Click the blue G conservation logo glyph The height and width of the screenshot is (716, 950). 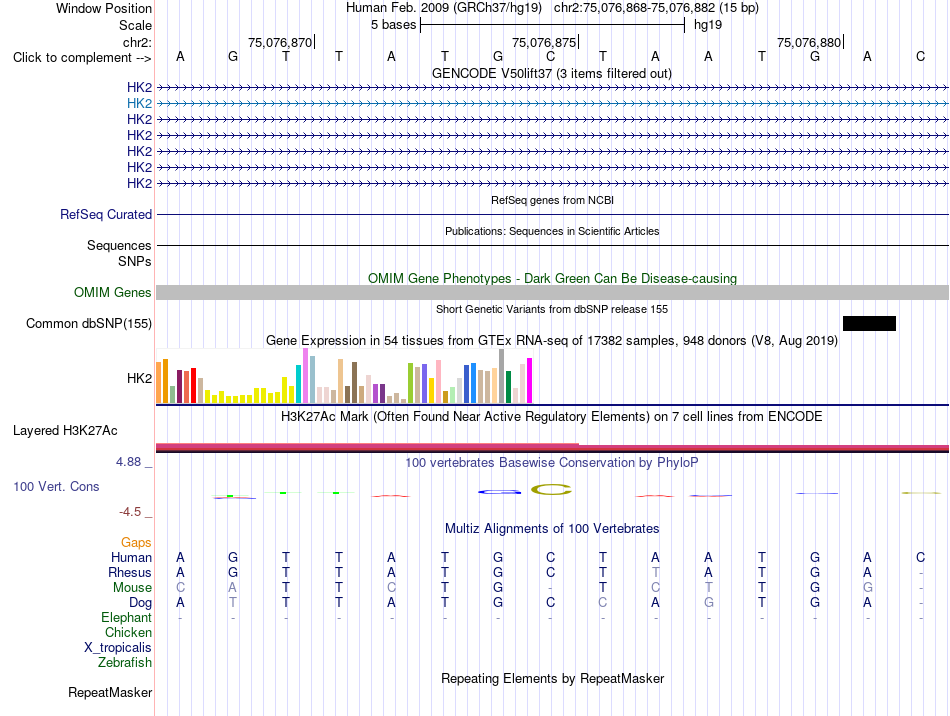coord(499,492)
